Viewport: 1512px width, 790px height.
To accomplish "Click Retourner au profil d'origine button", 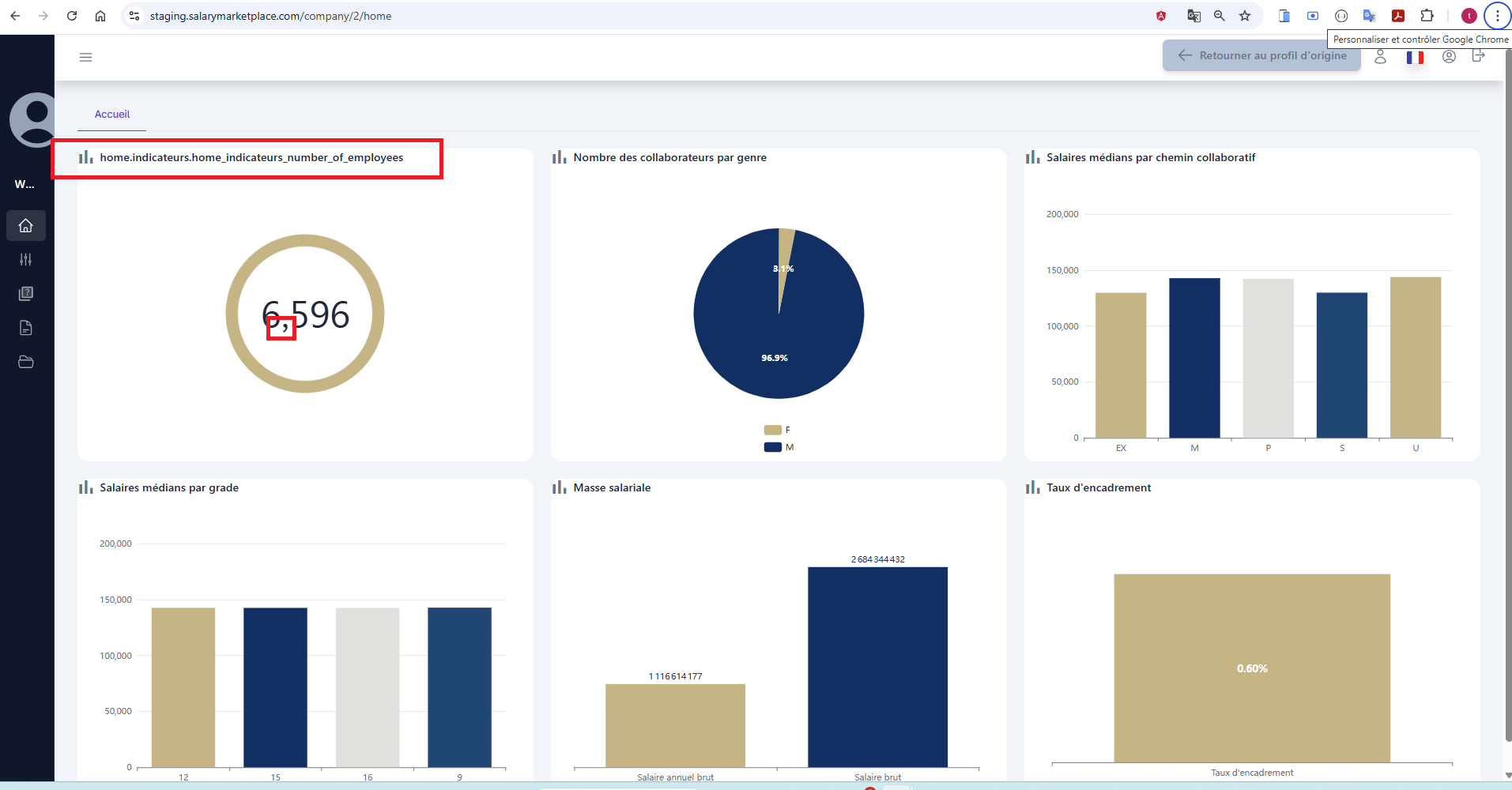I will pos(1261,55).
